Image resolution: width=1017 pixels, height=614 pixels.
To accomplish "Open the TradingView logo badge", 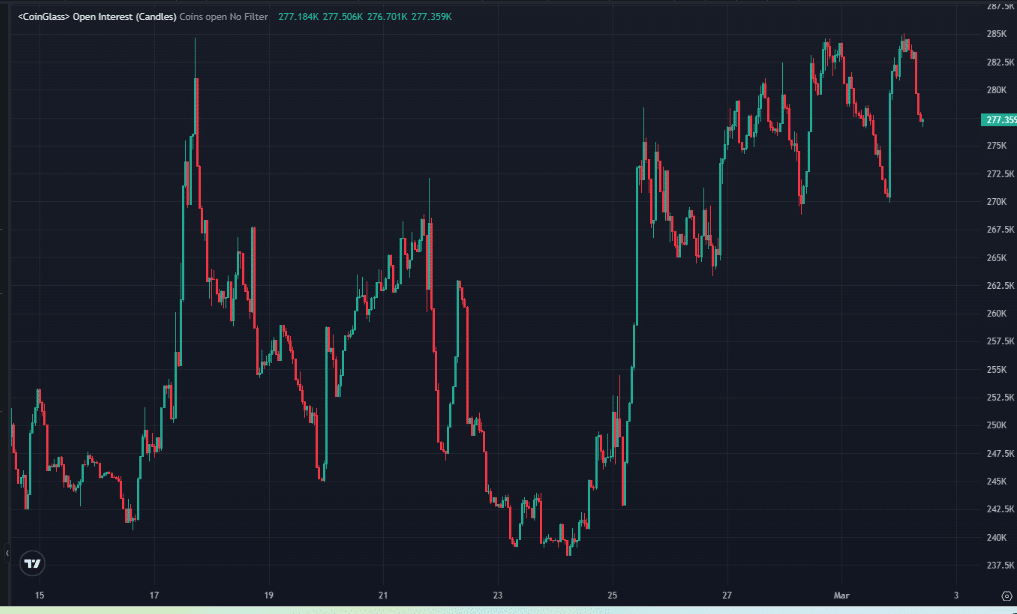I will [x=32, y=563].
